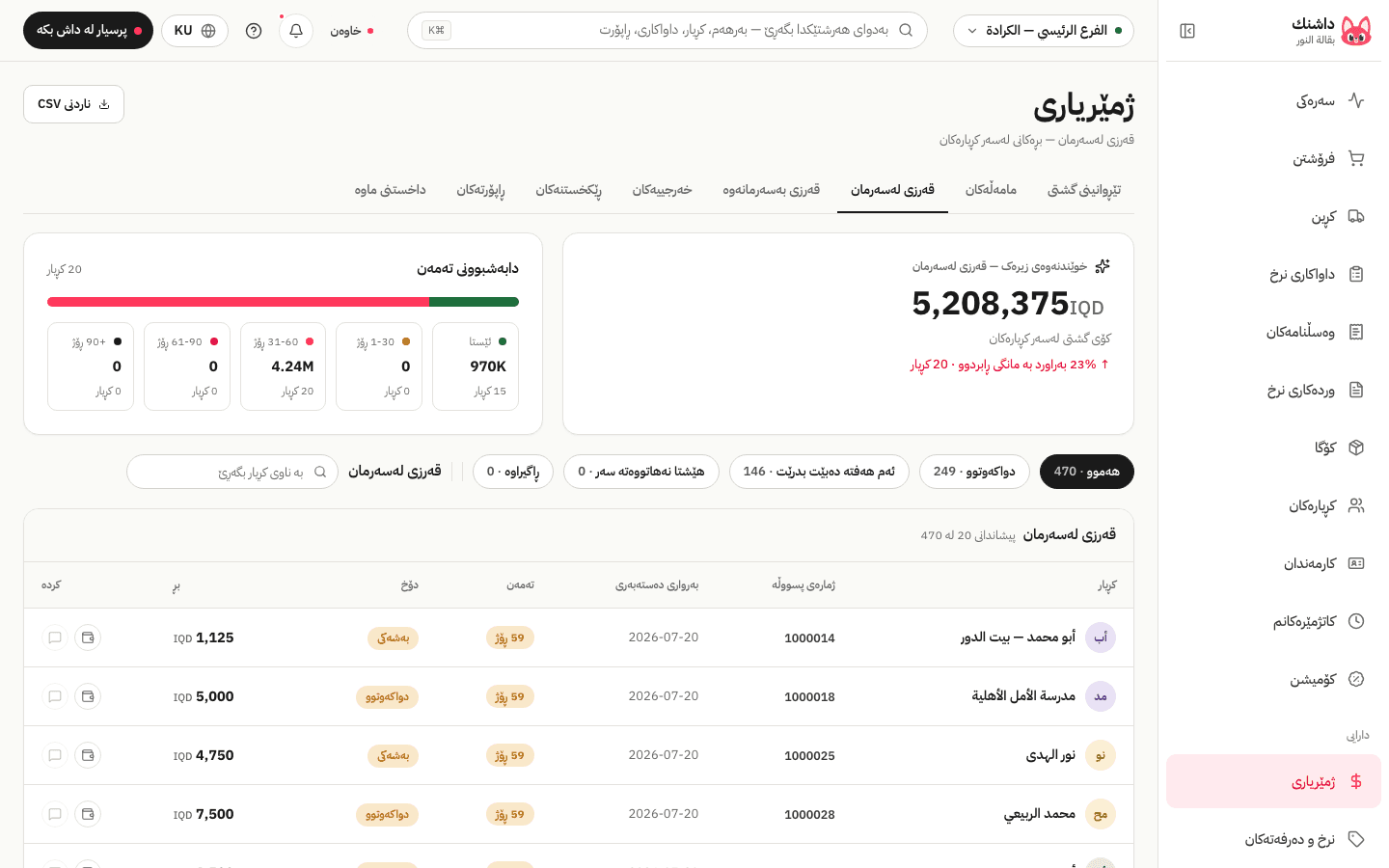Open the کڕین truck icon in sidebar

(1356, 216)
